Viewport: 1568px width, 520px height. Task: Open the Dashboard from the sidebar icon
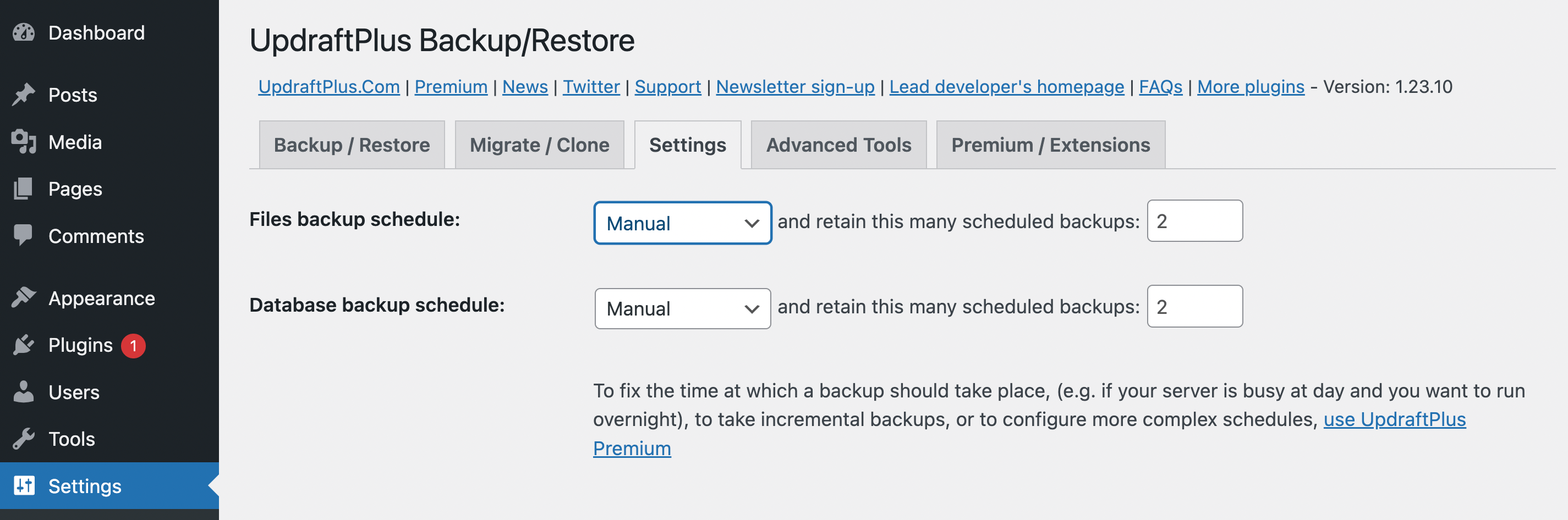(x=23, y=32)
